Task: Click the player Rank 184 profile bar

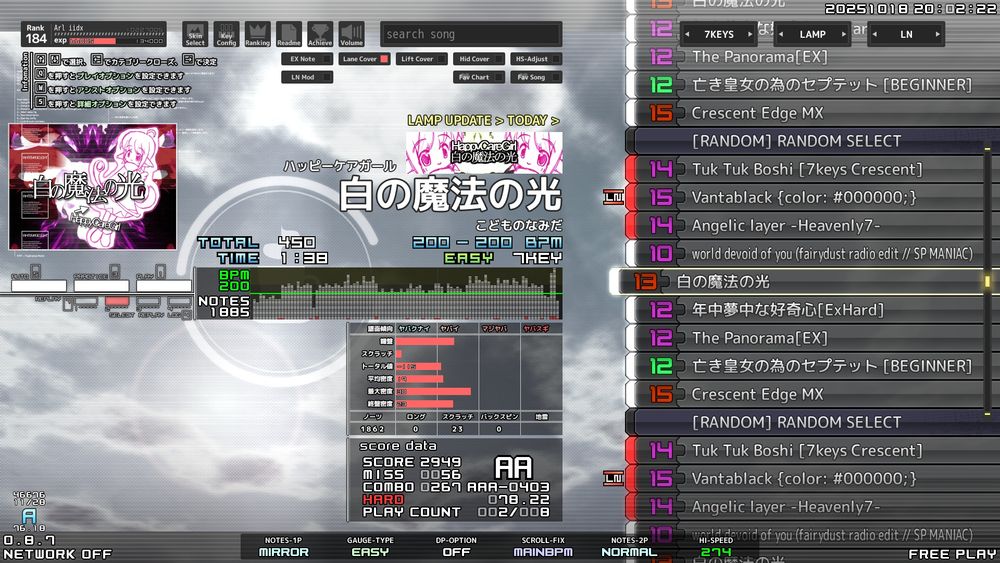Action: click(94, 34)
